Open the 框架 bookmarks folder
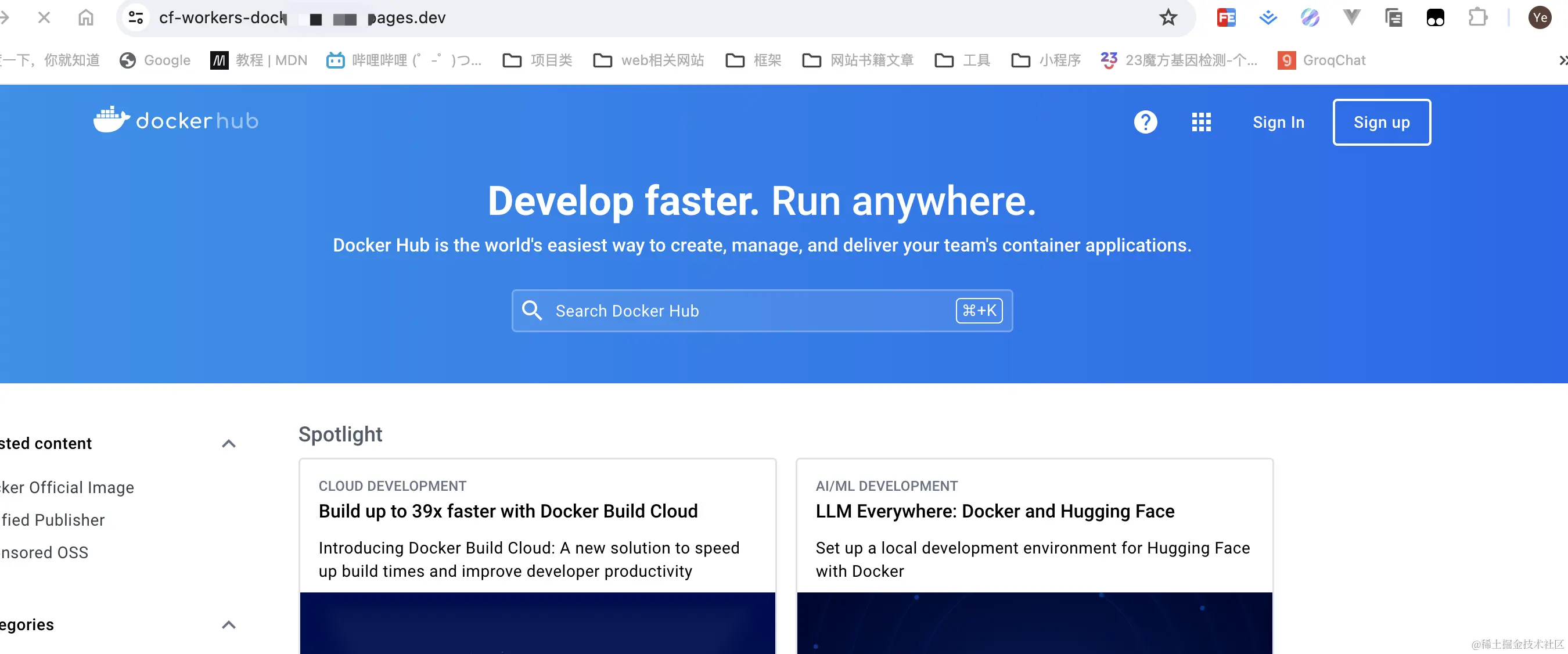 click(754, 60)
